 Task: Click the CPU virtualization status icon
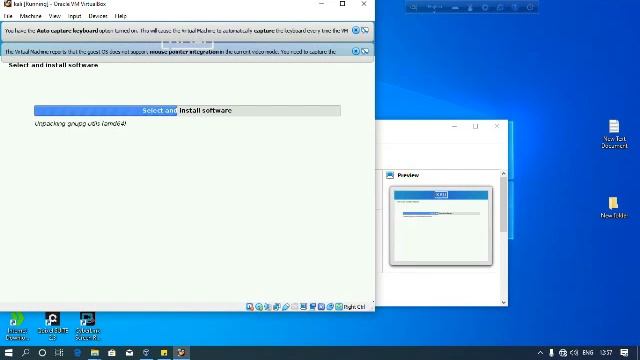(321, 307)
